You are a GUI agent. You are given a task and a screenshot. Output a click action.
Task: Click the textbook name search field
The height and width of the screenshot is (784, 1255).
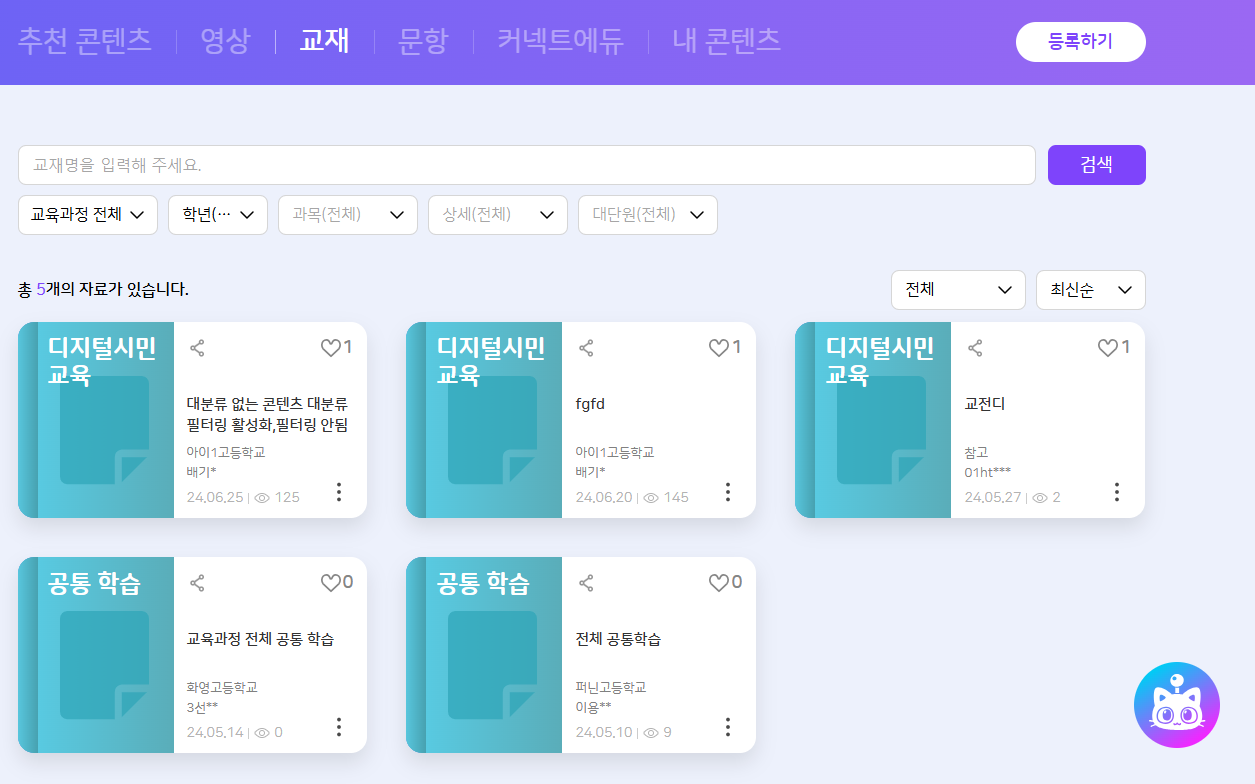pos(526,165)
